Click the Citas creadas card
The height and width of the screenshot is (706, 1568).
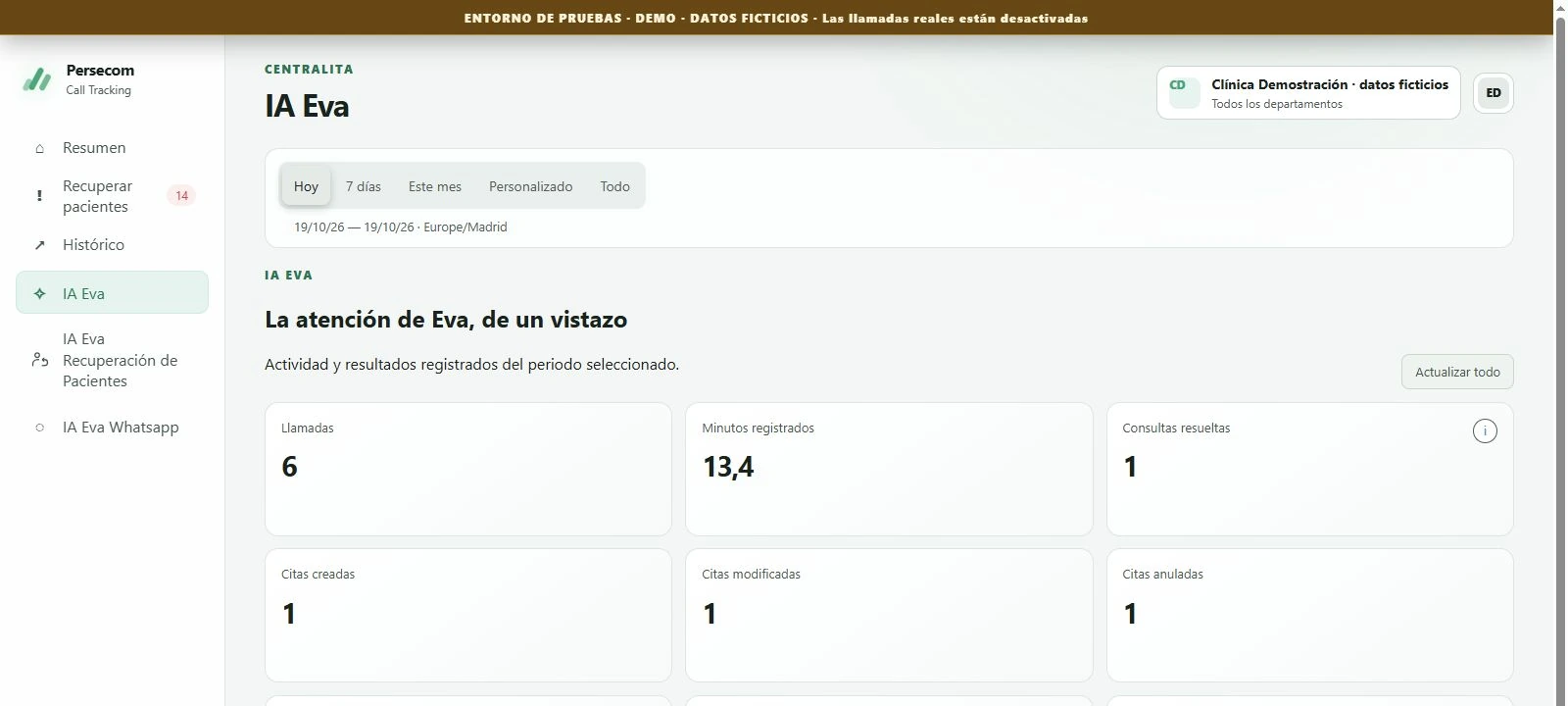[x=468, y=615]
